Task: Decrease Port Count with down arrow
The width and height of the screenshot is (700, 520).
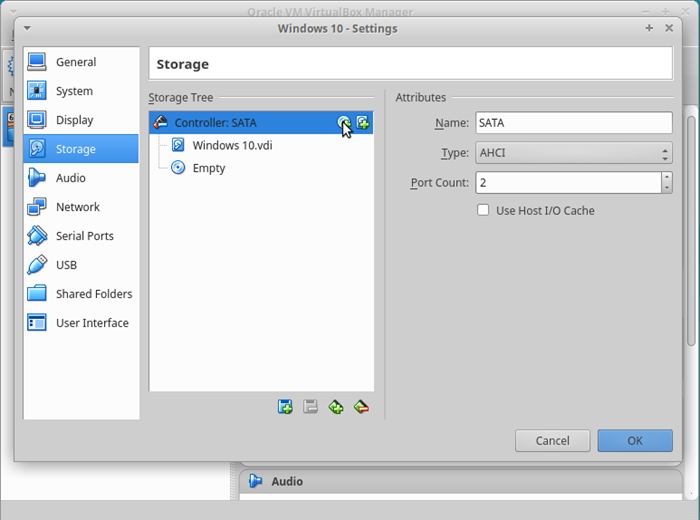Action: pyautogui.click(x=667, y=188)
